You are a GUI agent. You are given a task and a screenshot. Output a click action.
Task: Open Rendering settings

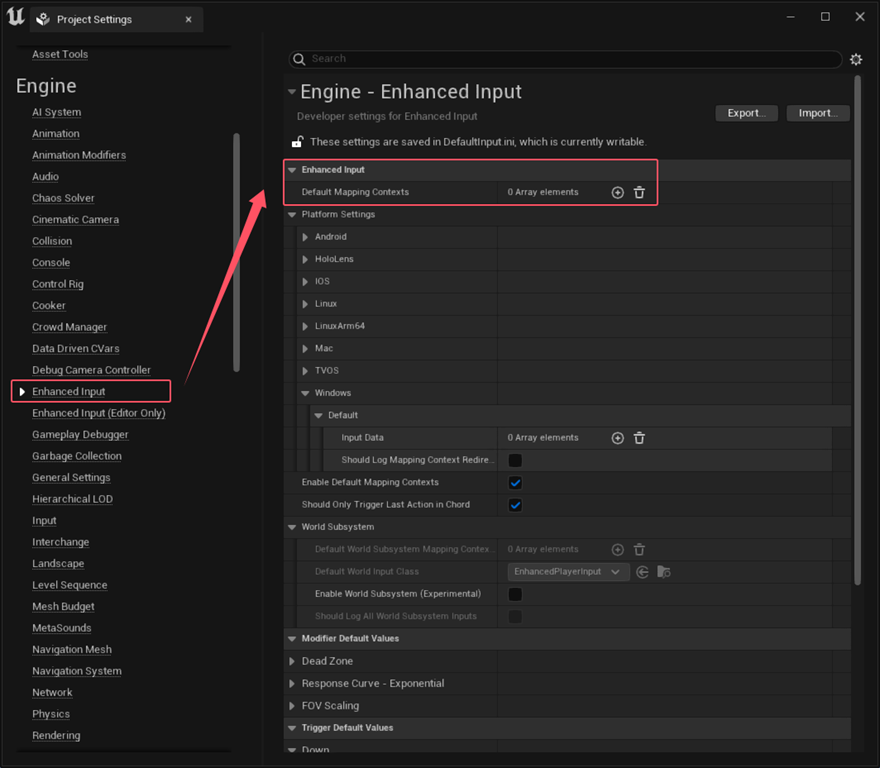click(x=56, y=735)
